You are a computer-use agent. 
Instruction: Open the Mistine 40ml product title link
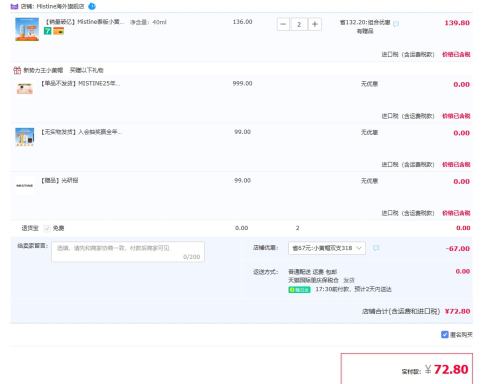point(84,22)
